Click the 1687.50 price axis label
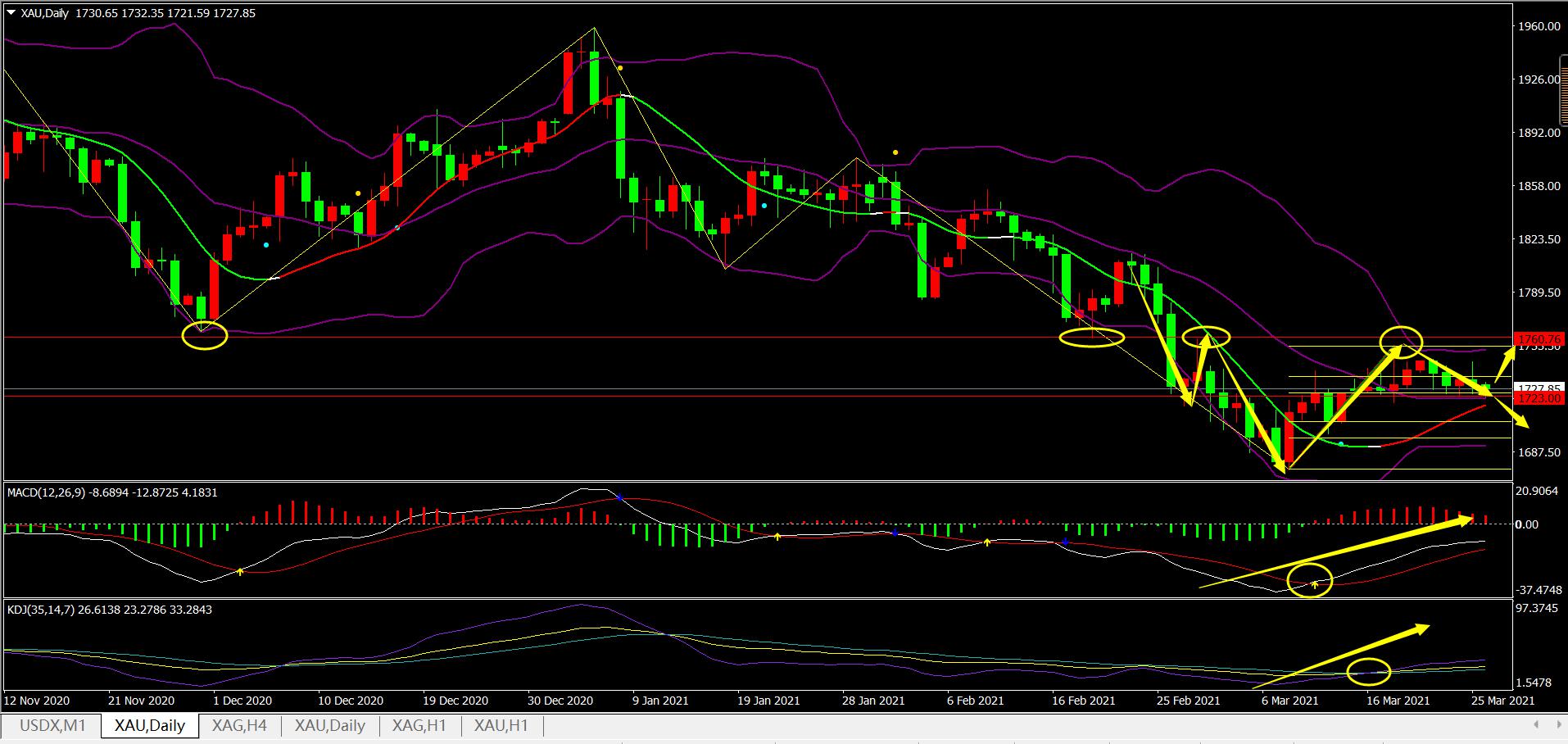Viewport: 1568px width, 744px height. pyautogui.click(x=1539, y=452)
